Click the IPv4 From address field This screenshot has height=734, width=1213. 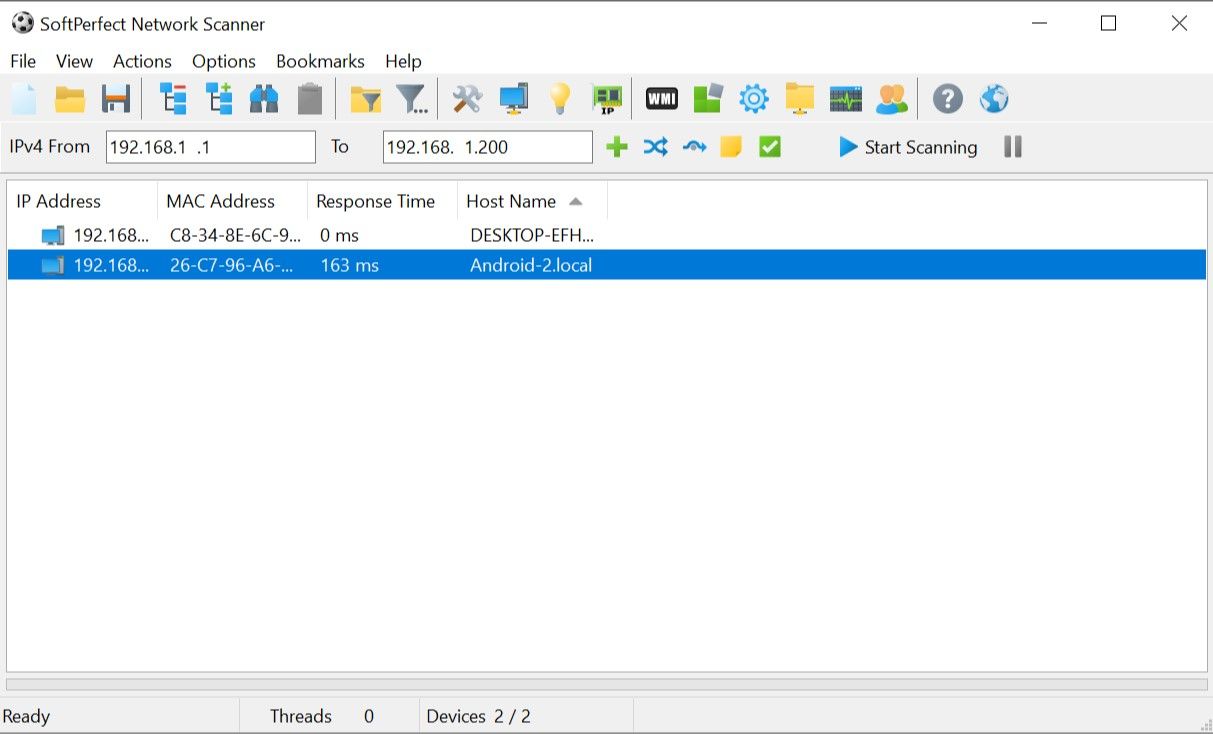pos(210,146)
